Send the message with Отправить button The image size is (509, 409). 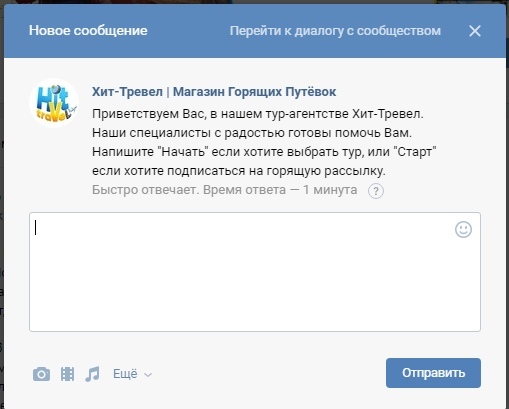point(433,373)
